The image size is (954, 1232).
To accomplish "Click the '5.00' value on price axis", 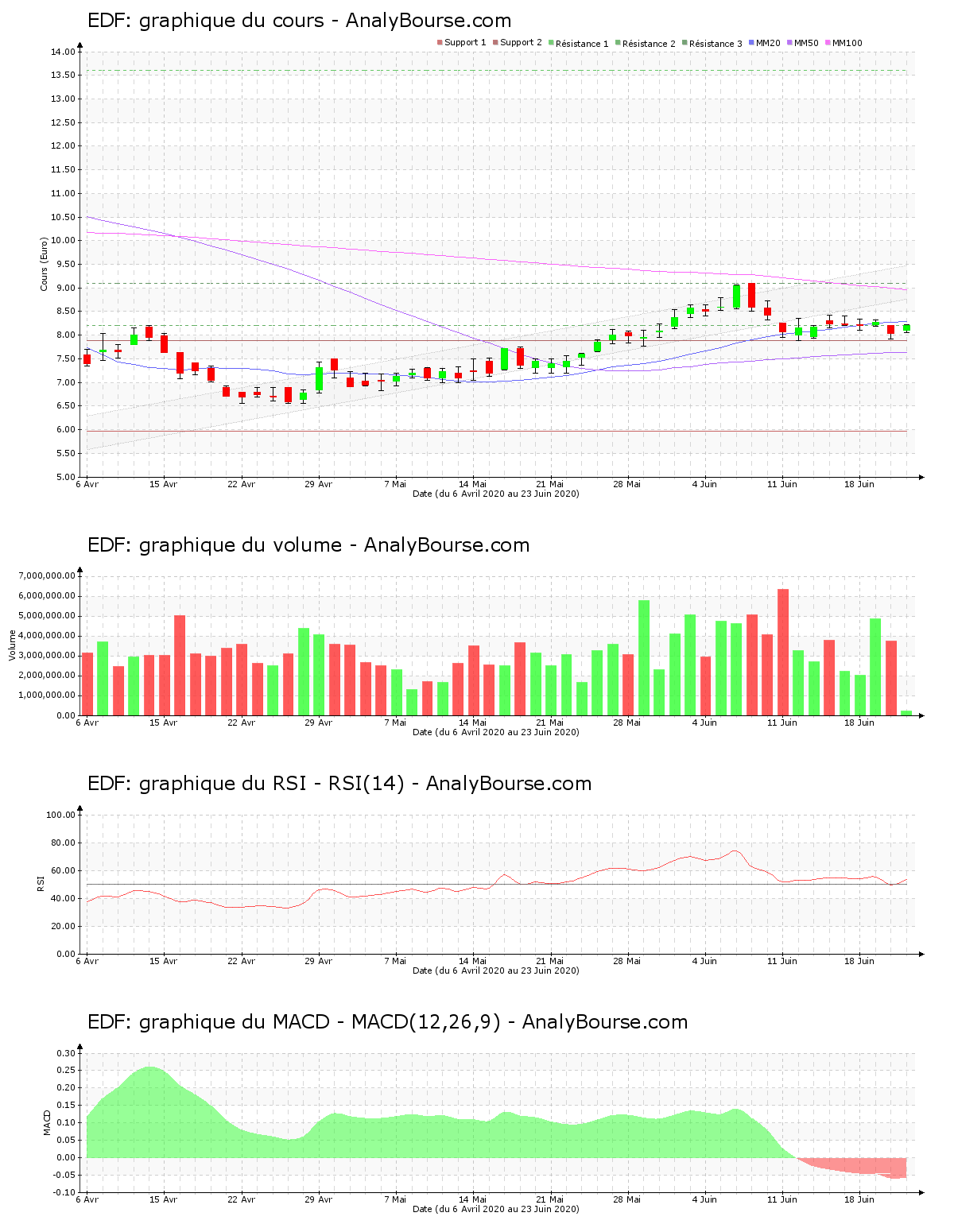I will tap(65, 477).
